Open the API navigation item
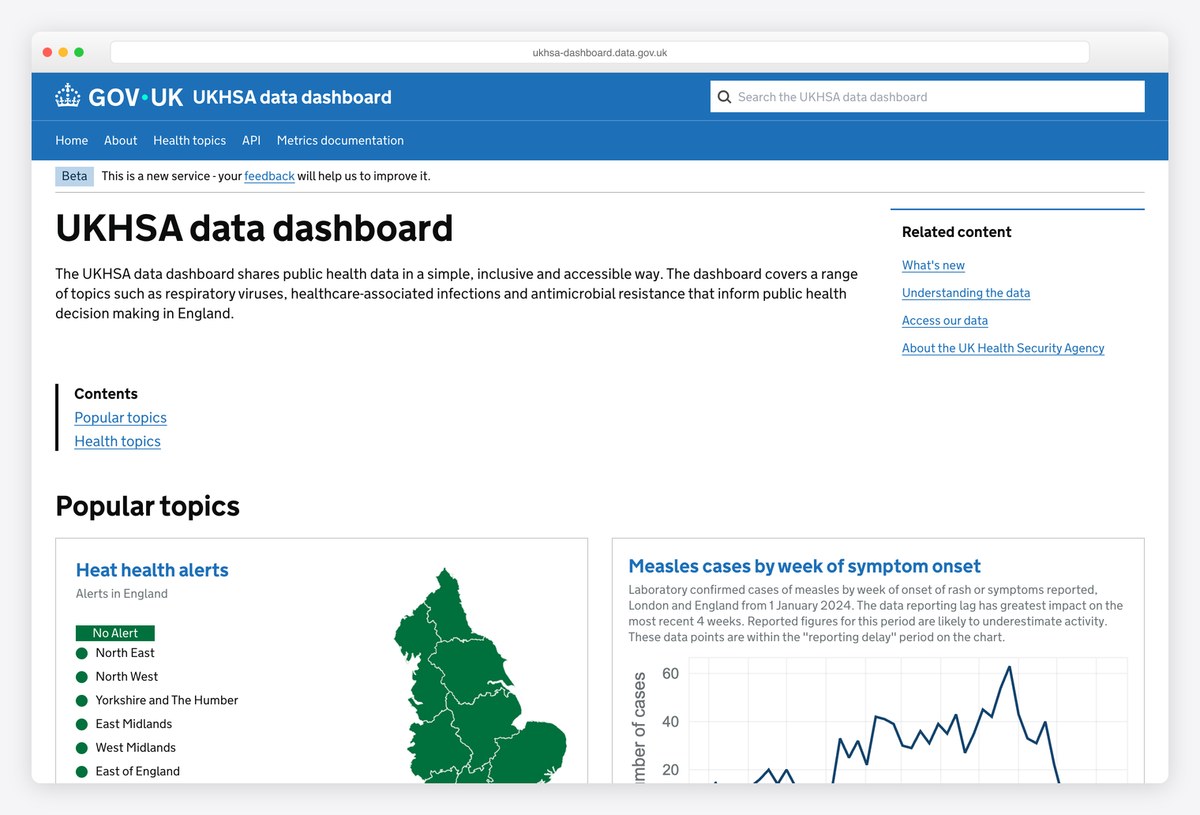The width and height of the screenshot is (1200, 815). pyautogui.click(x=251, y=140)
